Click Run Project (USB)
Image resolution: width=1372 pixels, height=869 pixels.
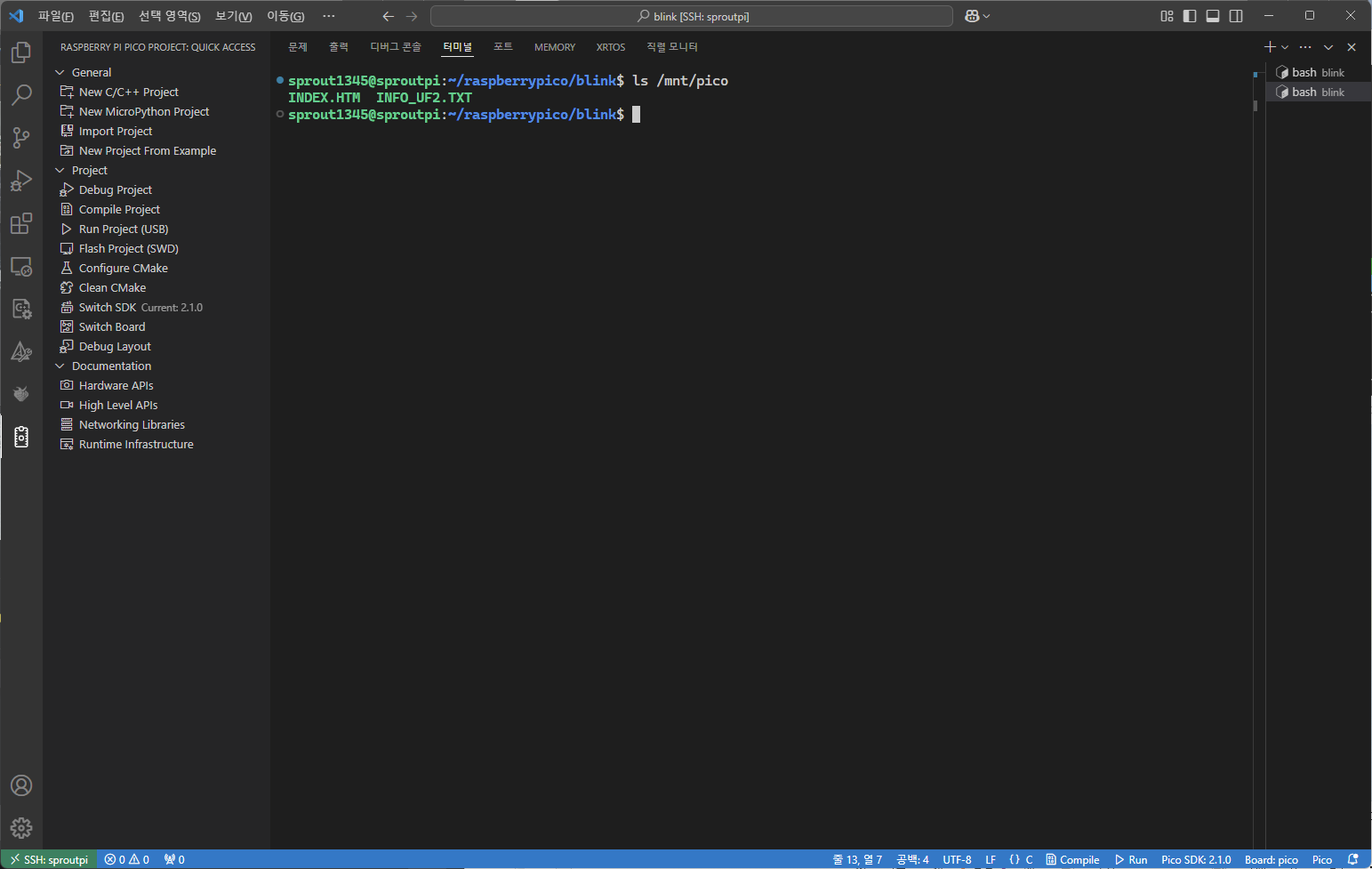124,229
